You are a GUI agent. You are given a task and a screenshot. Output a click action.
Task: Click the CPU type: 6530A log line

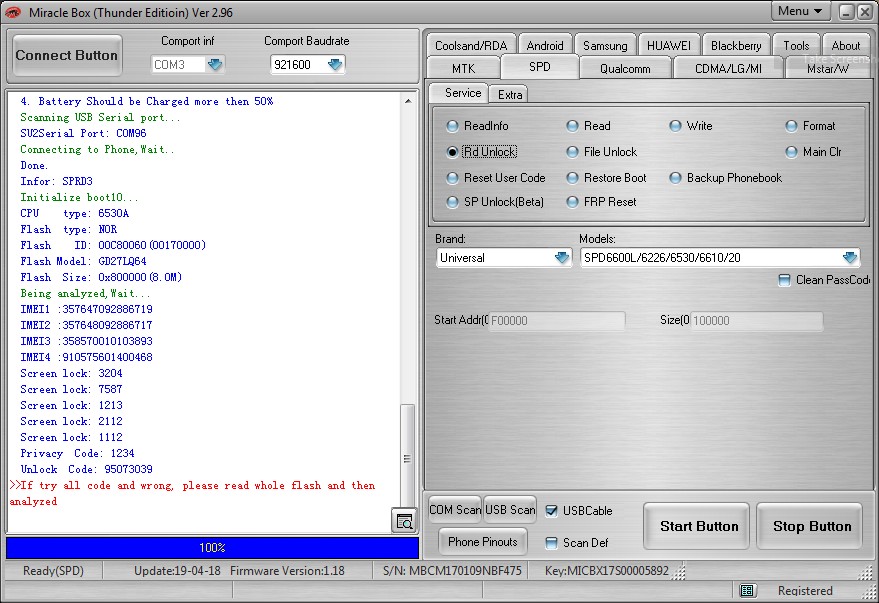(75, 214)
